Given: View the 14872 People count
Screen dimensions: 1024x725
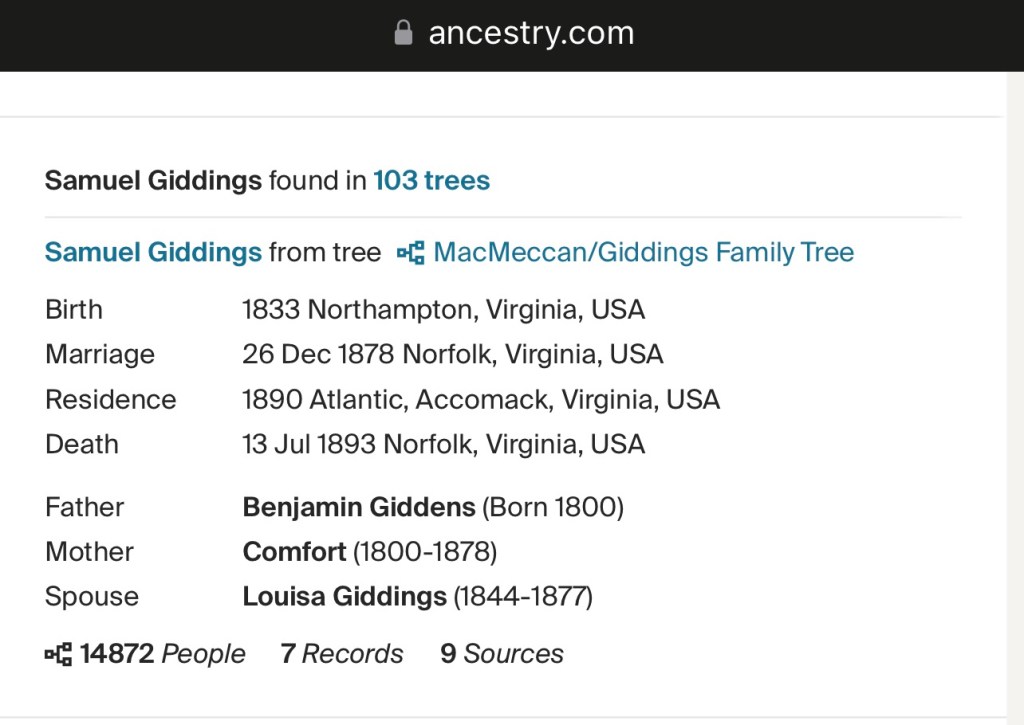Looking at the screenshot, I should 162,654.
